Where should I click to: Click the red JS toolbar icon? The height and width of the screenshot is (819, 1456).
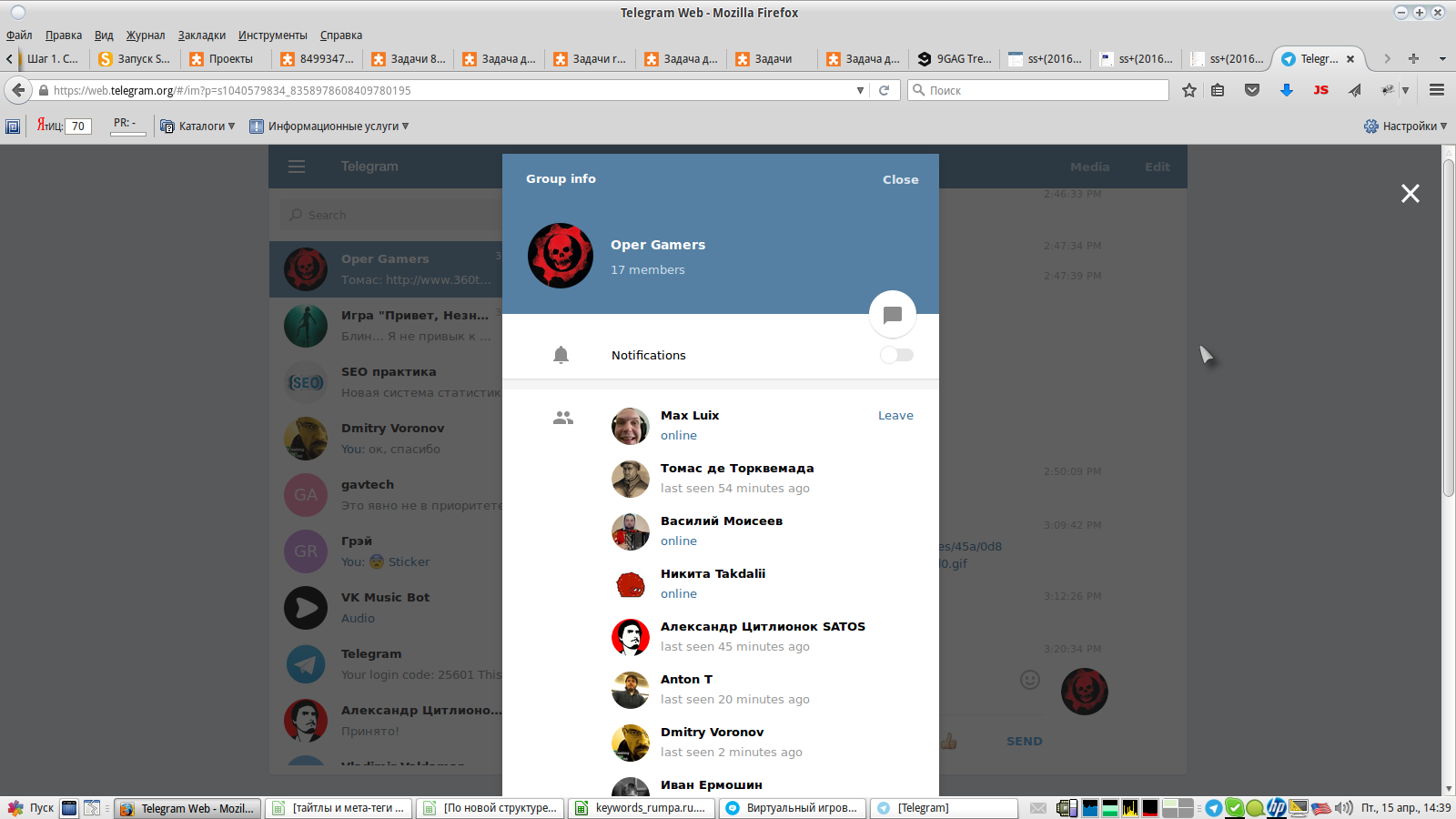[1321, 90]
